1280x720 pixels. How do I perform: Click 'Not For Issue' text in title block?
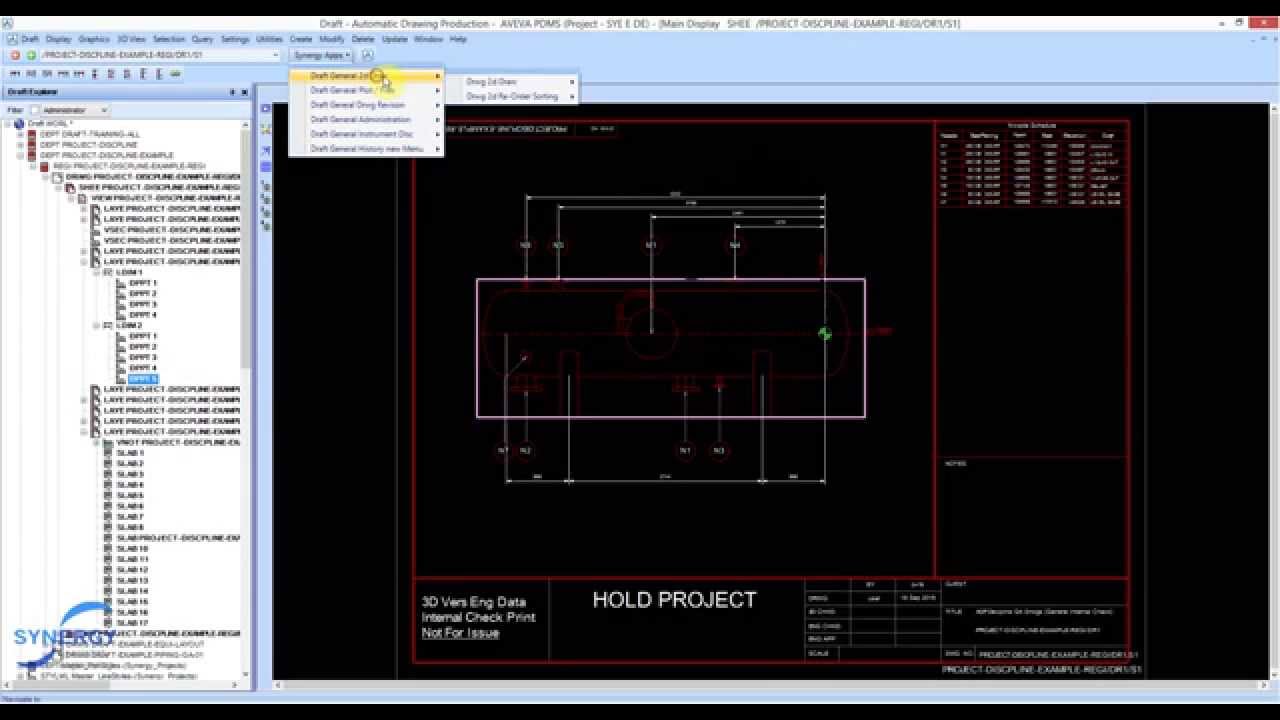(460, 633)
